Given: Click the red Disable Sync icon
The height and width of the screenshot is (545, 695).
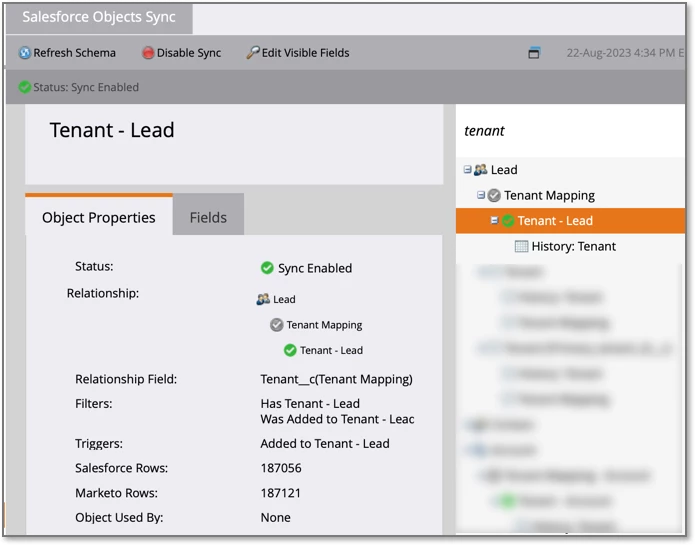Looking at the screenshot, I should [x=148, y=53].
